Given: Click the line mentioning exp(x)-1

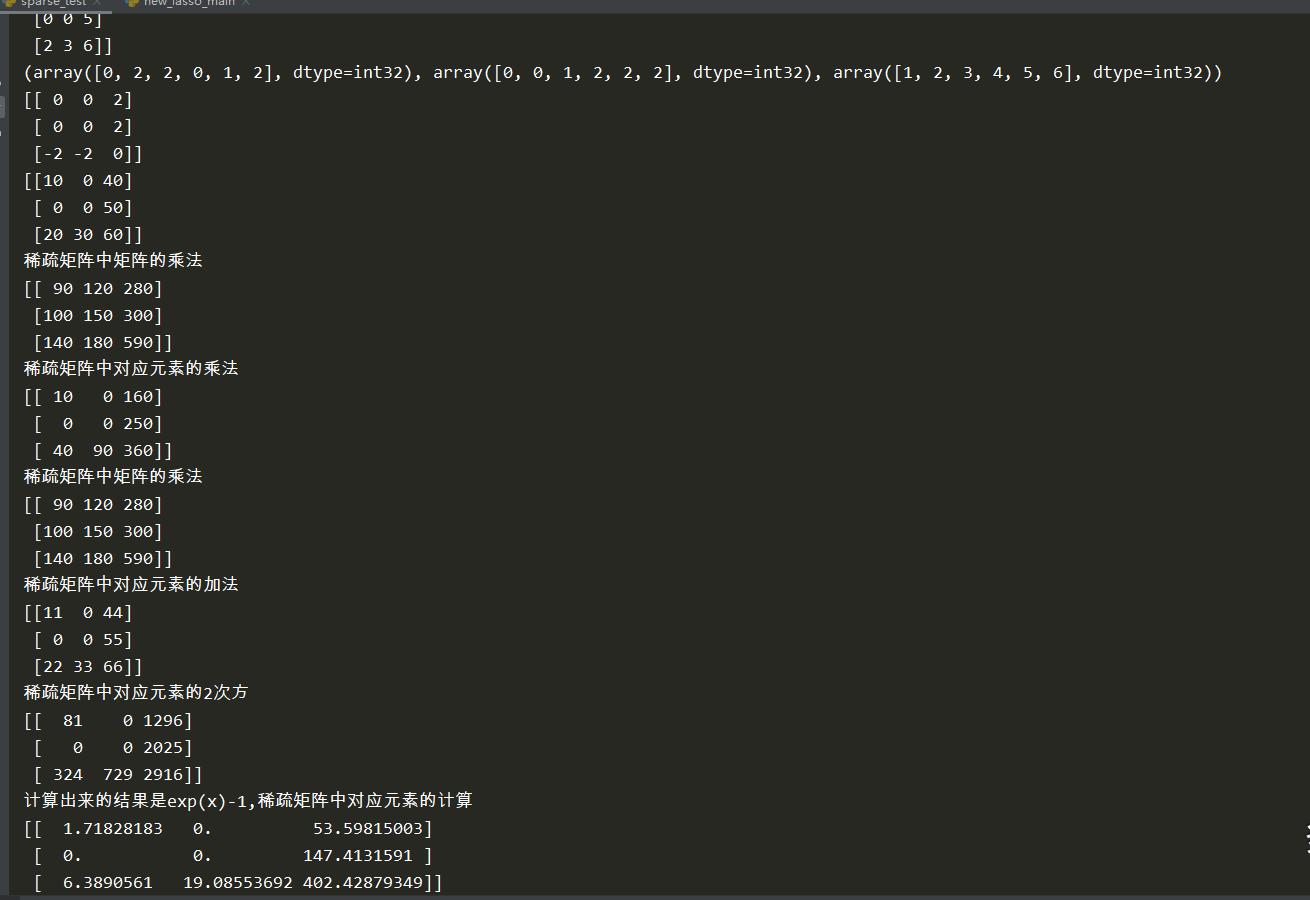Looking at the screenshot, I should click(248, 800).
